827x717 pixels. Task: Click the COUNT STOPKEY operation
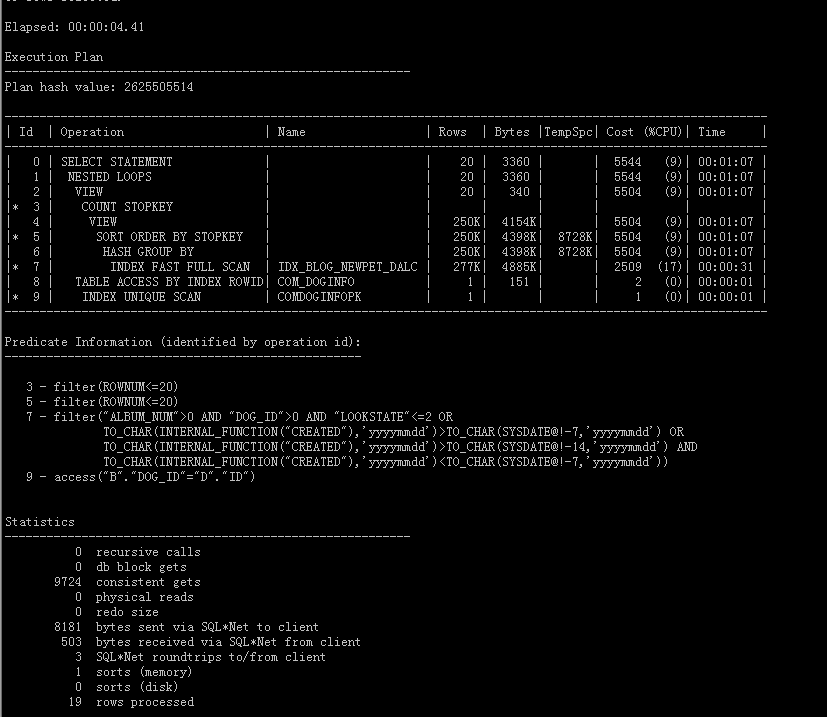pos(127,207)
